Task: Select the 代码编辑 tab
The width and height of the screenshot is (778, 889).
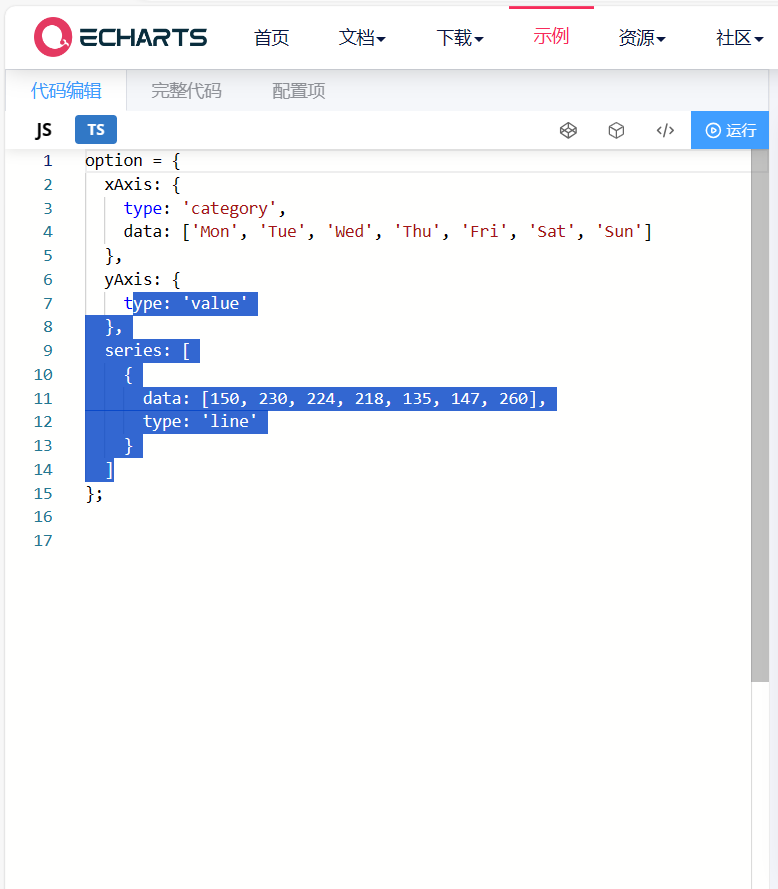Action: [x=66, y=89]
